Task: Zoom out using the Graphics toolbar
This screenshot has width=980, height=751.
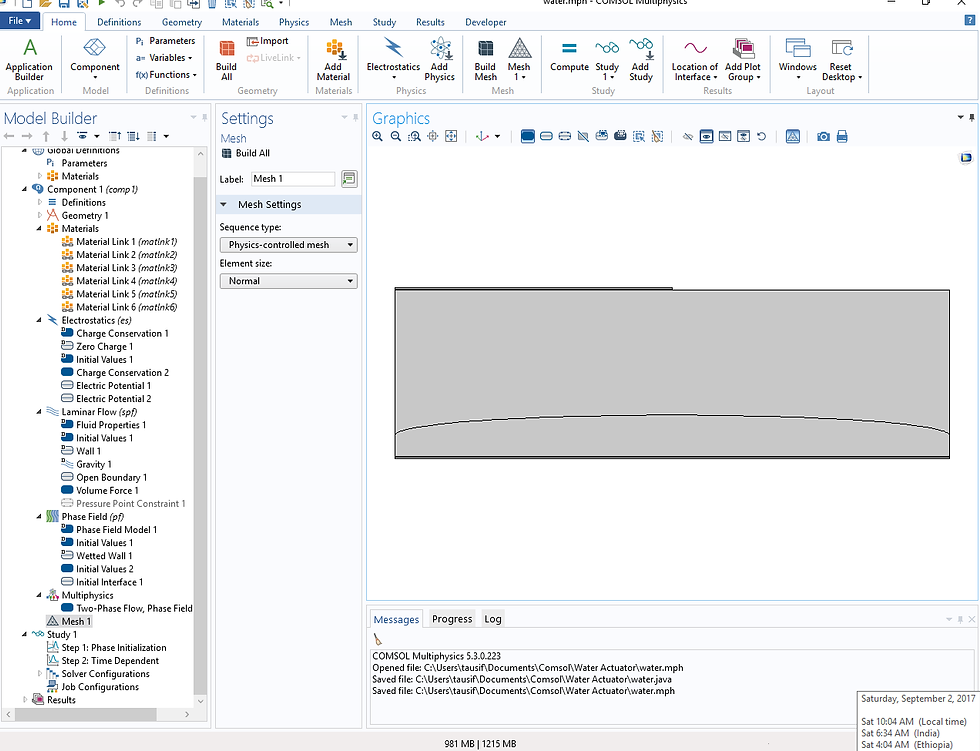Action: pyautogui.click(x=396, y=136)
